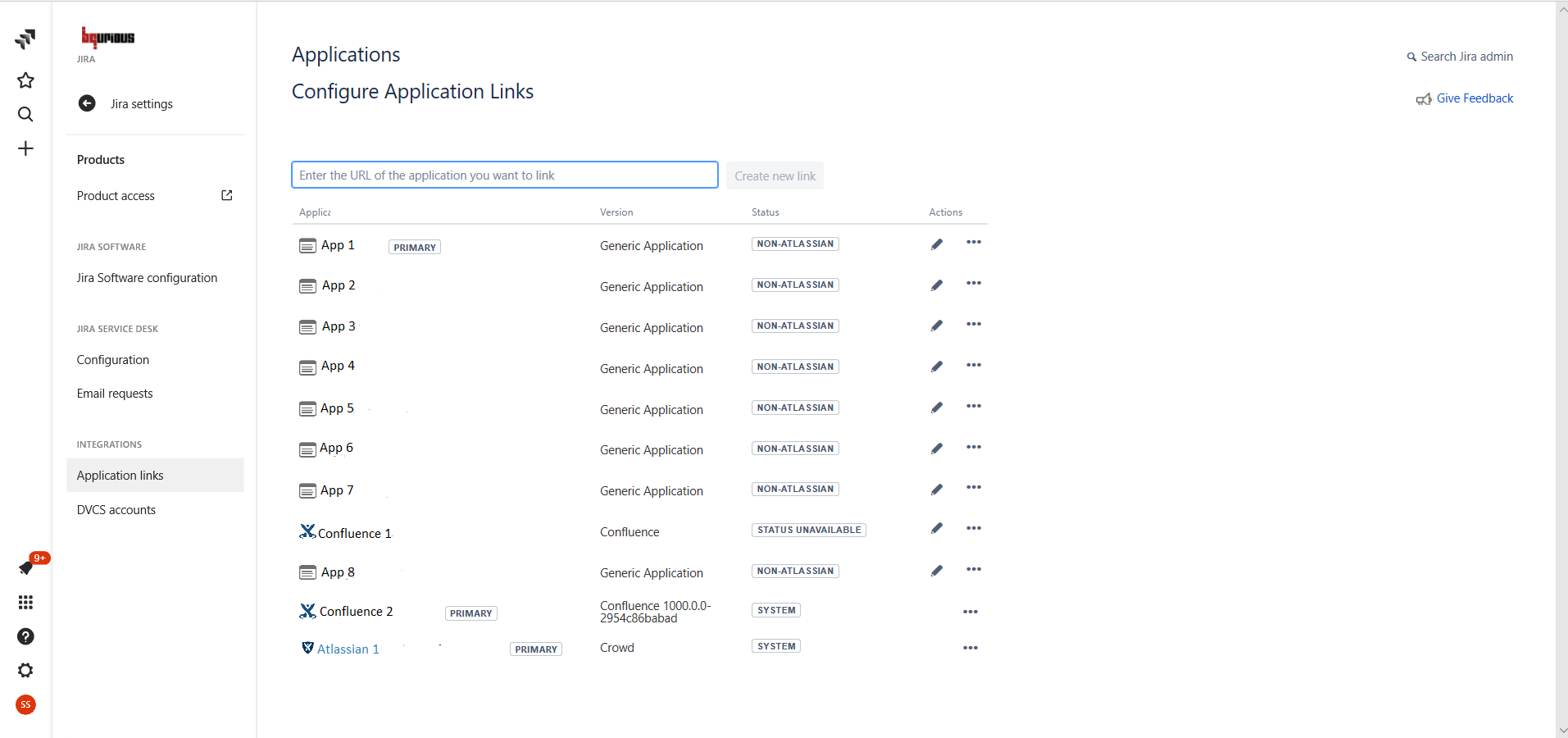1568x738 pixels.
Task: Go back using Jira settings arrow
Action: [x=87, y=103]
